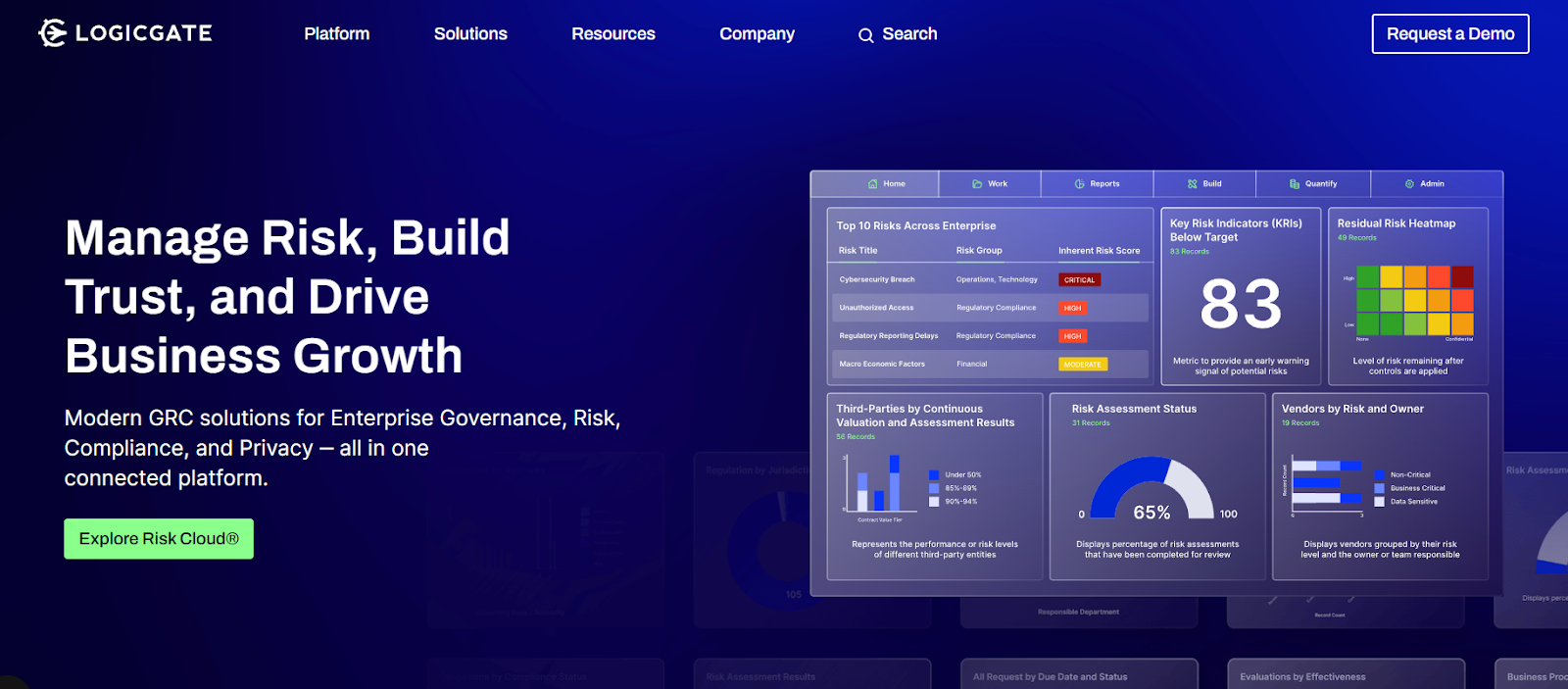Image resolution: width=1568 pixels, height=689 pixels.
Task: Click the Explore Risk Cloud button
Action: point(159,539)
